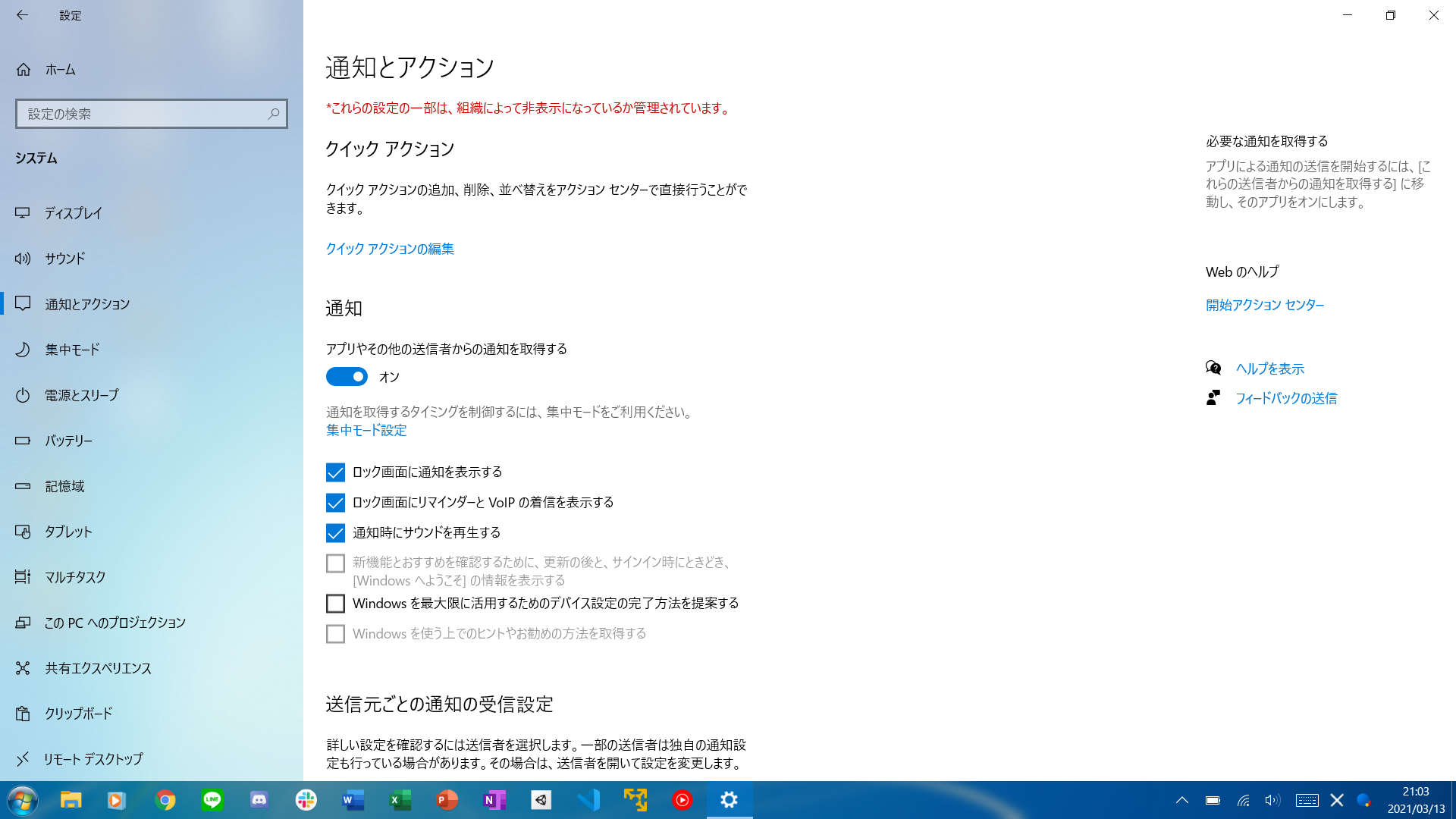The image size is (1456, 819).
Task: Open the clock showing 21:03
Action: (1416, 800)
